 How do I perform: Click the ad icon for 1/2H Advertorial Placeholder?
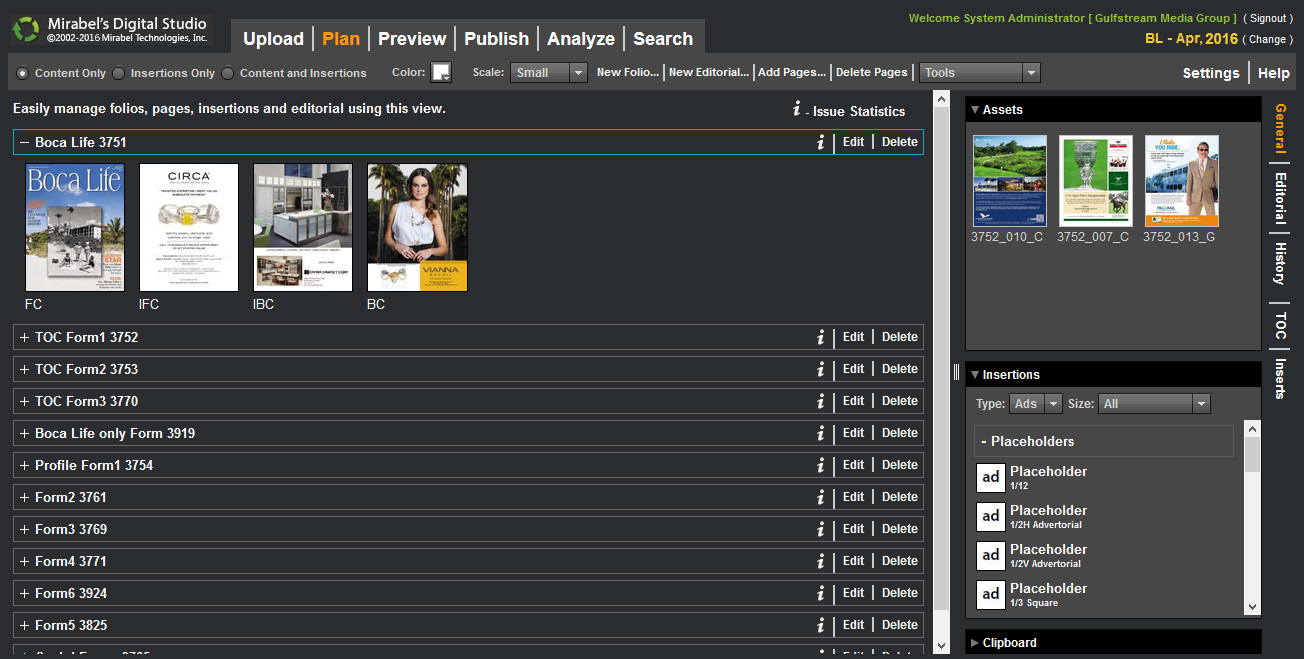coord(990,516)
